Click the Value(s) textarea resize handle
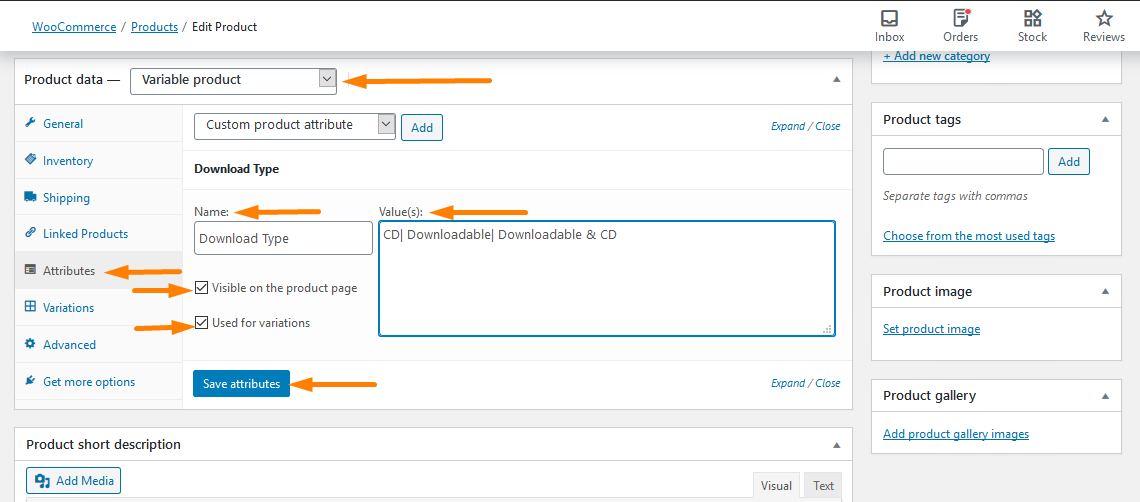The image size is (1140, 502). [827, 329]
